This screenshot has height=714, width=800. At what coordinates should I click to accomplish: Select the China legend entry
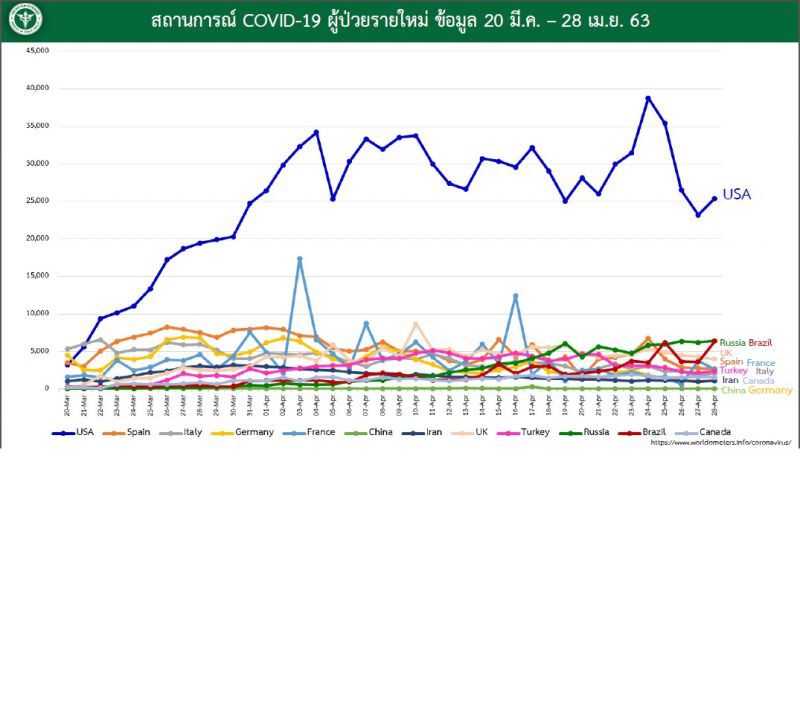pos(368,432)
